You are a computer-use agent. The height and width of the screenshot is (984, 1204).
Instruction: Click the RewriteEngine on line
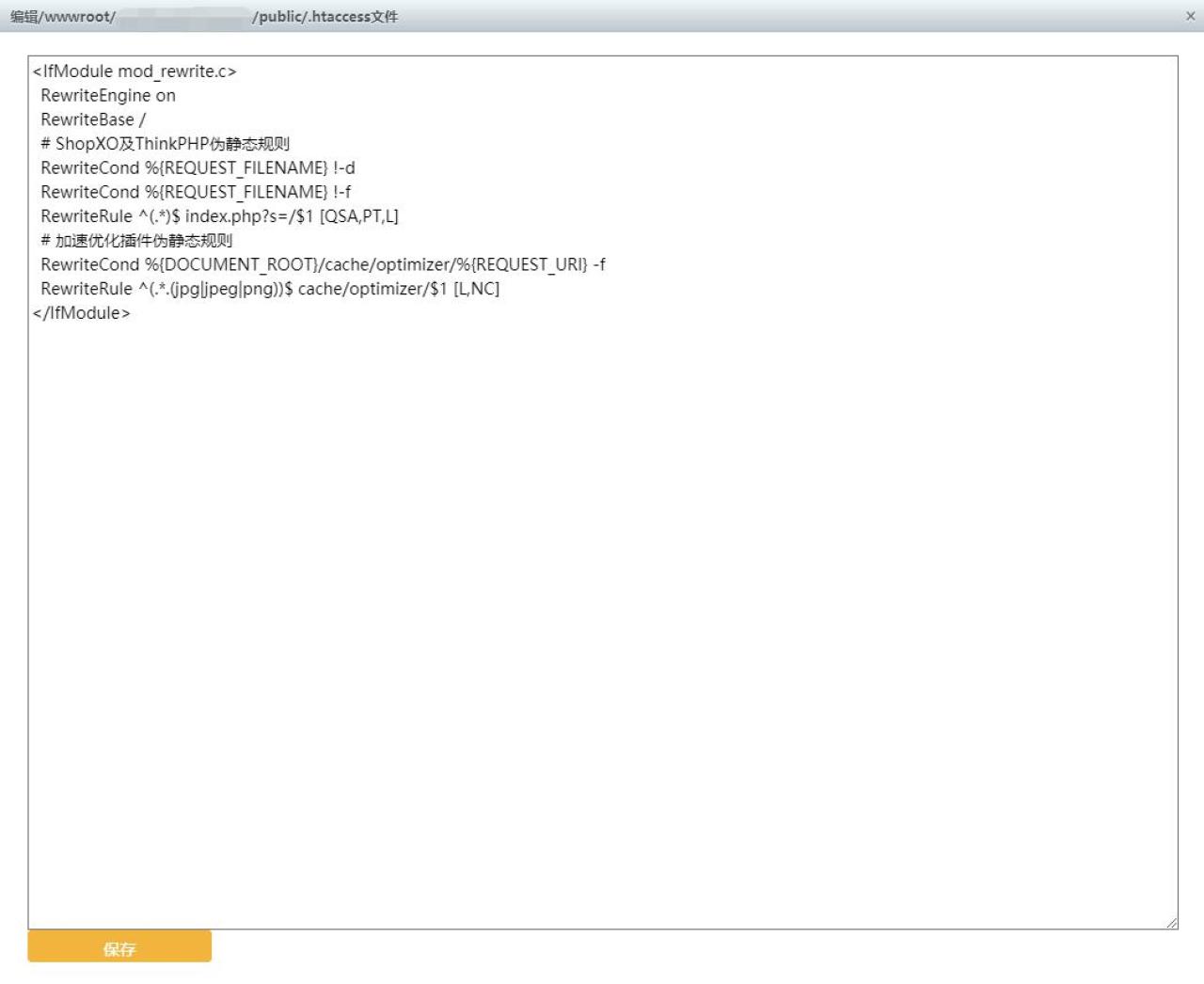108,96
